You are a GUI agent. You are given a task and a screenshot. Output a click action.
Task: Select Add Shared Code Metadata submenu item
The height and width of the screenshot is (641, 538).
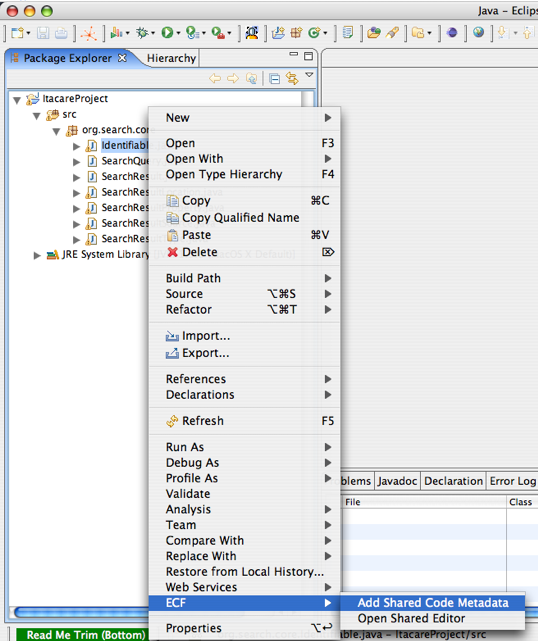pyautogui.click(x=433, y=603)
